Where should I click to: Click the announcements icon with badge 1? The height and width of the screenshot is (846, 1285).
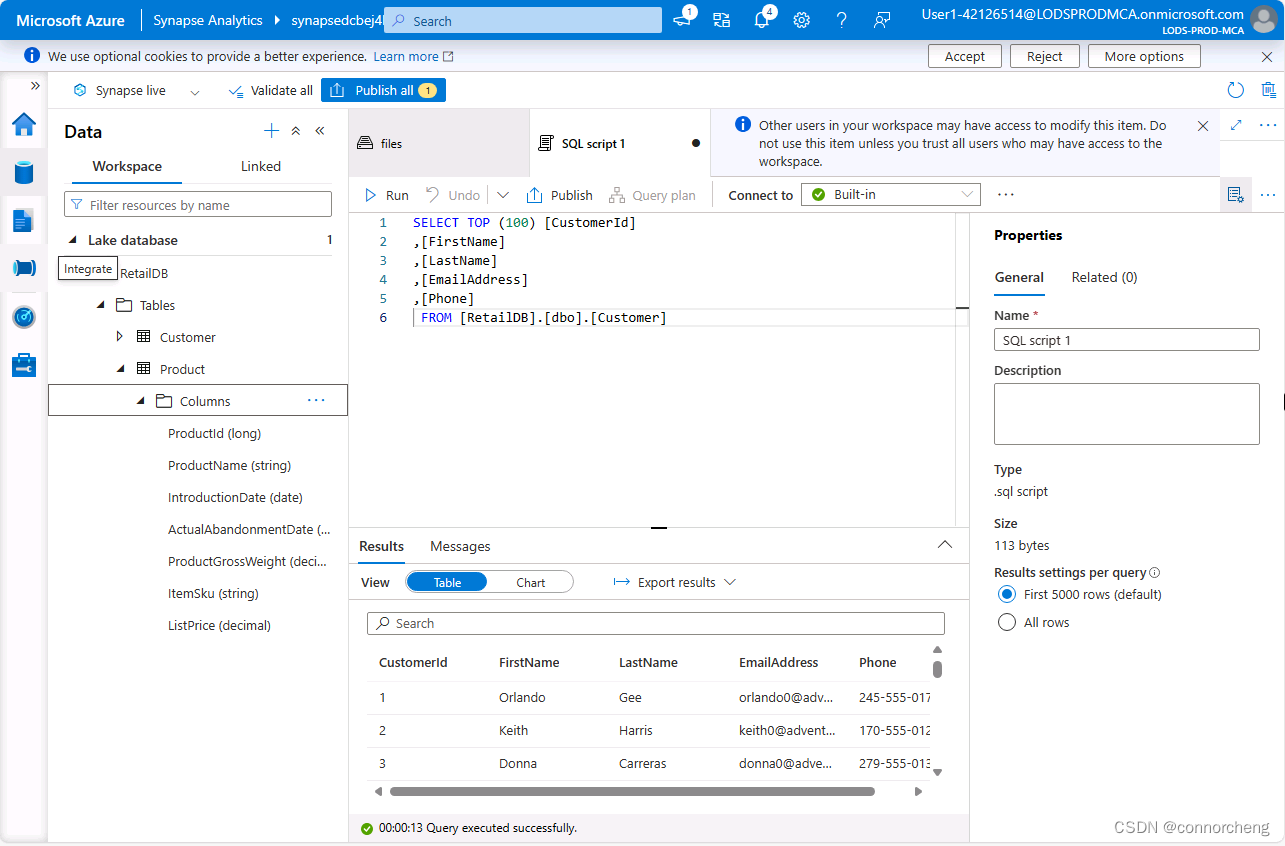[683, 20]
